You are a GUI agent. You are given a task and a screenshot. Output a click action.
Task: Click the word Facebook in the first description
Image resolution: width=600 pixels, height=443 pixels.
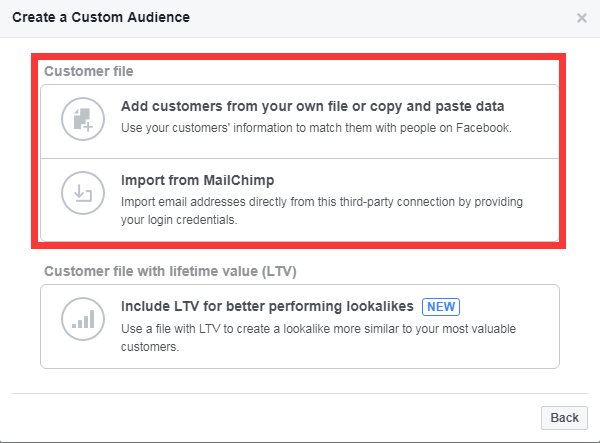483,128
